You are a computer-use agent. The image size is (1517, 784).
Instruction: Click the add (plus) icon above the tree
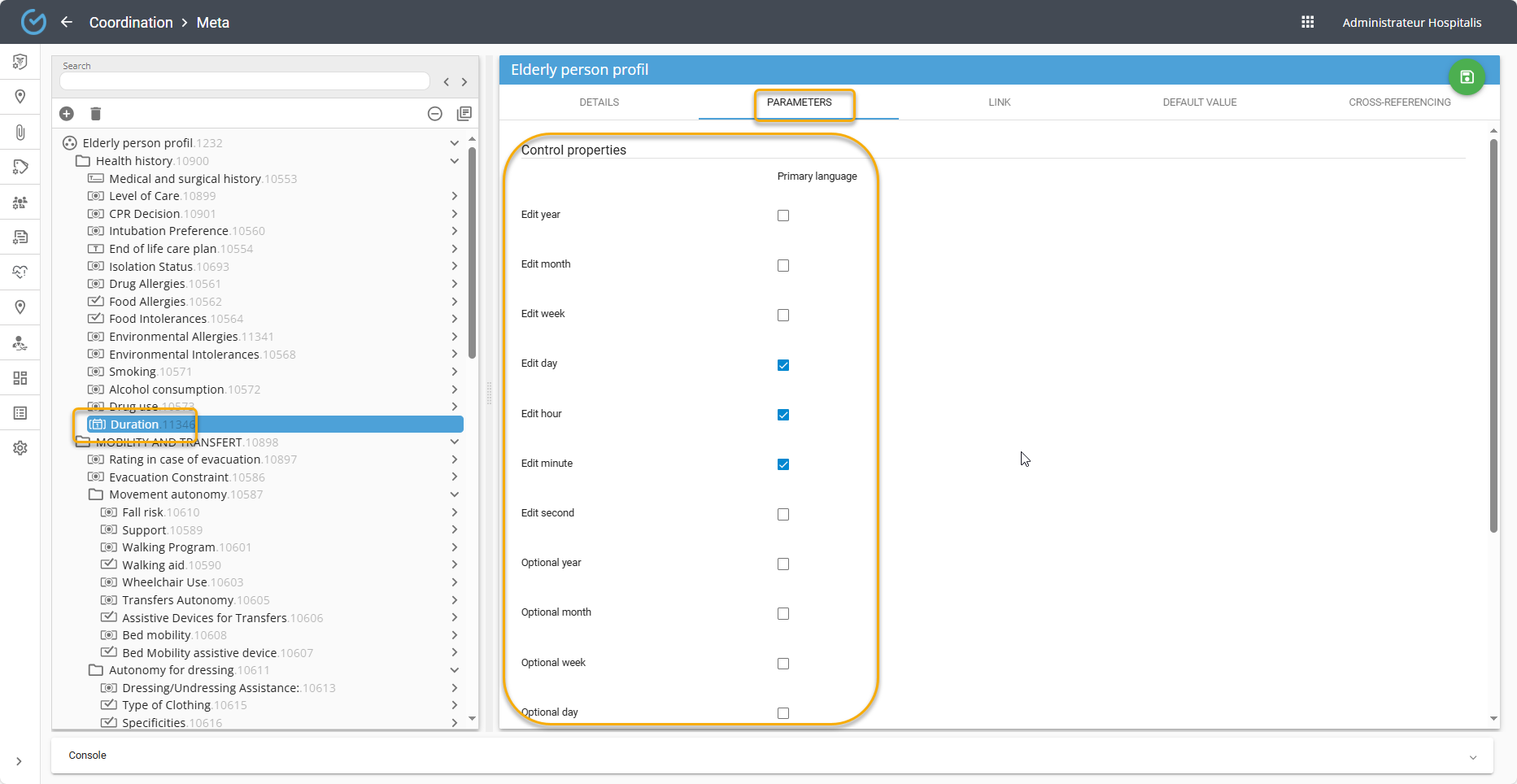coord(67,114)
